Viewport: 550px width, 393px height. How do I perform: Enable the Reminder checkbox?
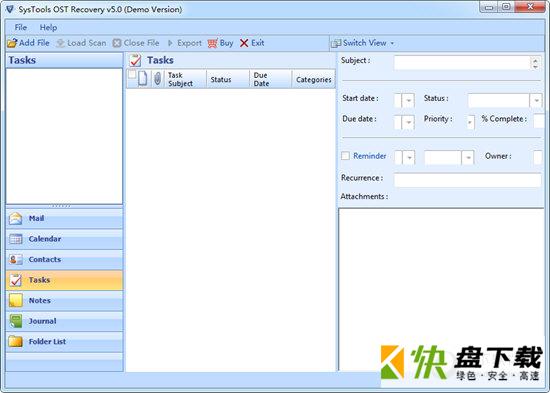(346, 155)
